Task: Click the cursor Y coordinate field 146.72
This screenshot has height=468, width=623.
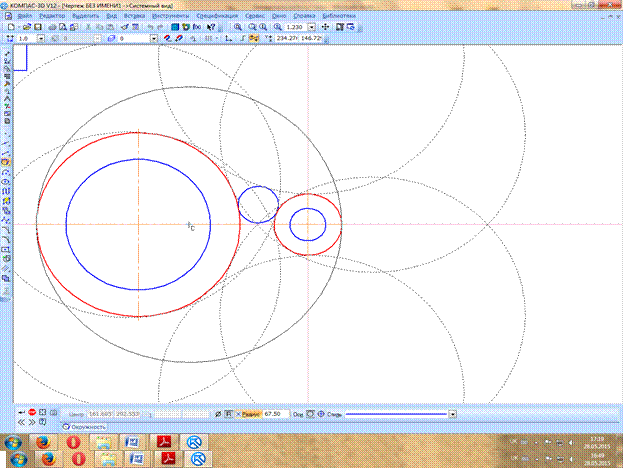Action: pos(312,39)
